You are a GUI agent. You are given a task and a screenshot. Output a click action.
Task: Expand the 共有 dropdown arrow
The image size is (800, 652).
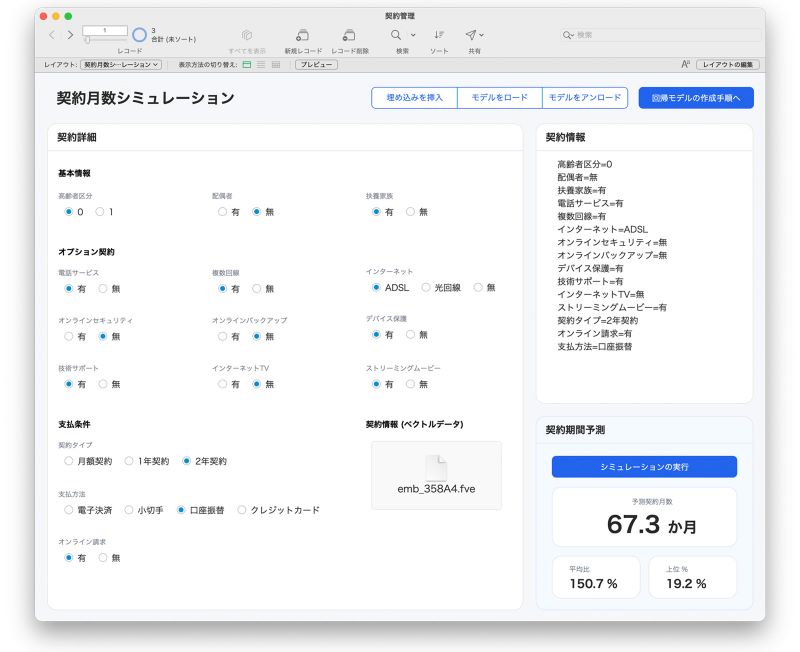click(x=481, y=35)
